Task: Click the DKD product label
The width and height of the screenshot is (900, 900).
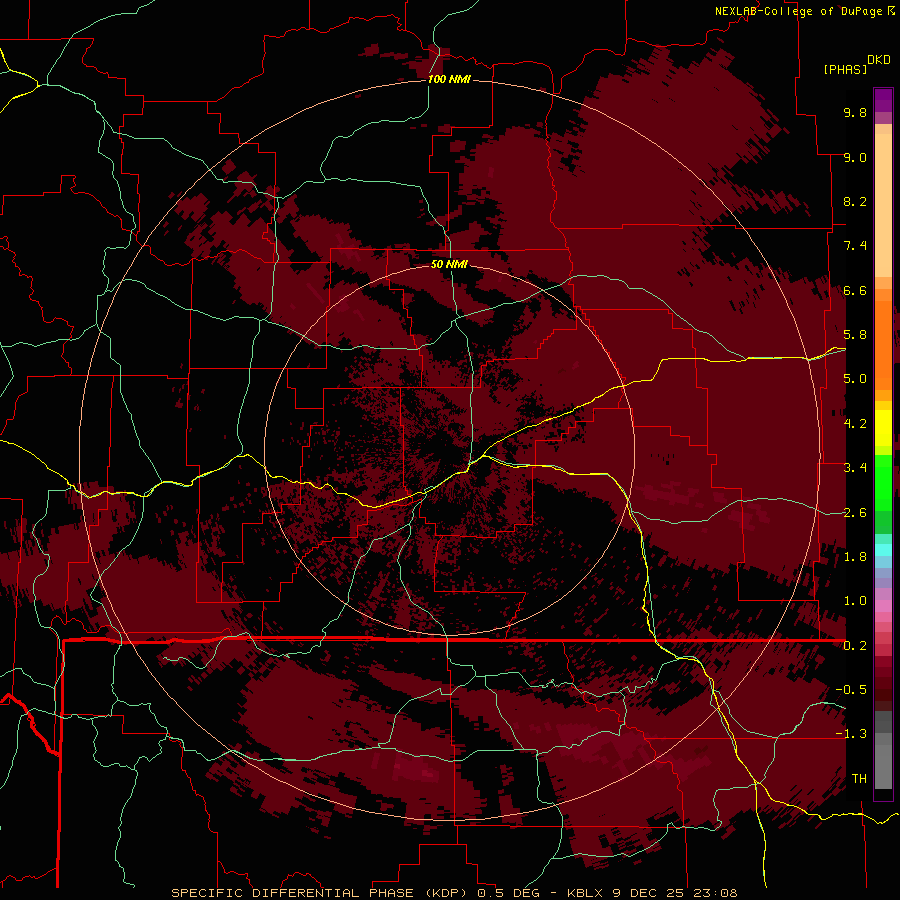Action: pyautogui.click(x=879, y=60)
